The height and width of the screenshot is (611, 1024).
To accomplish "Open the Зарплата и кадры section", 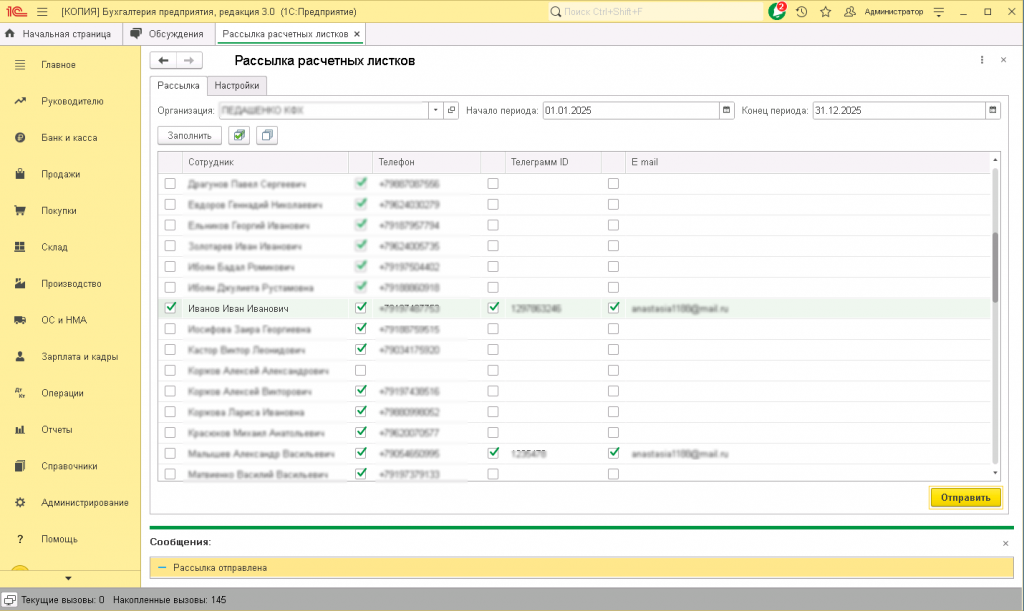I will [x=79, y=356].
